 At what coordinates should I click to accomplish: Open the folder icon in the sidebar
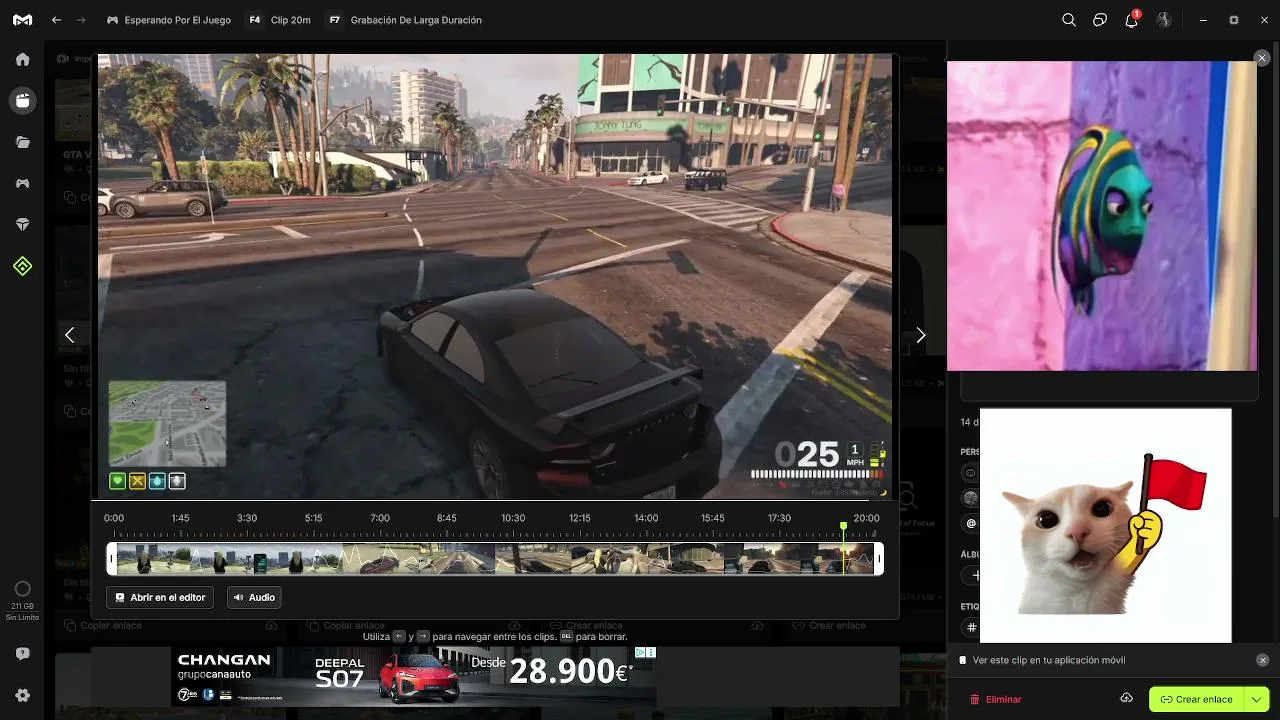(22, 142)
